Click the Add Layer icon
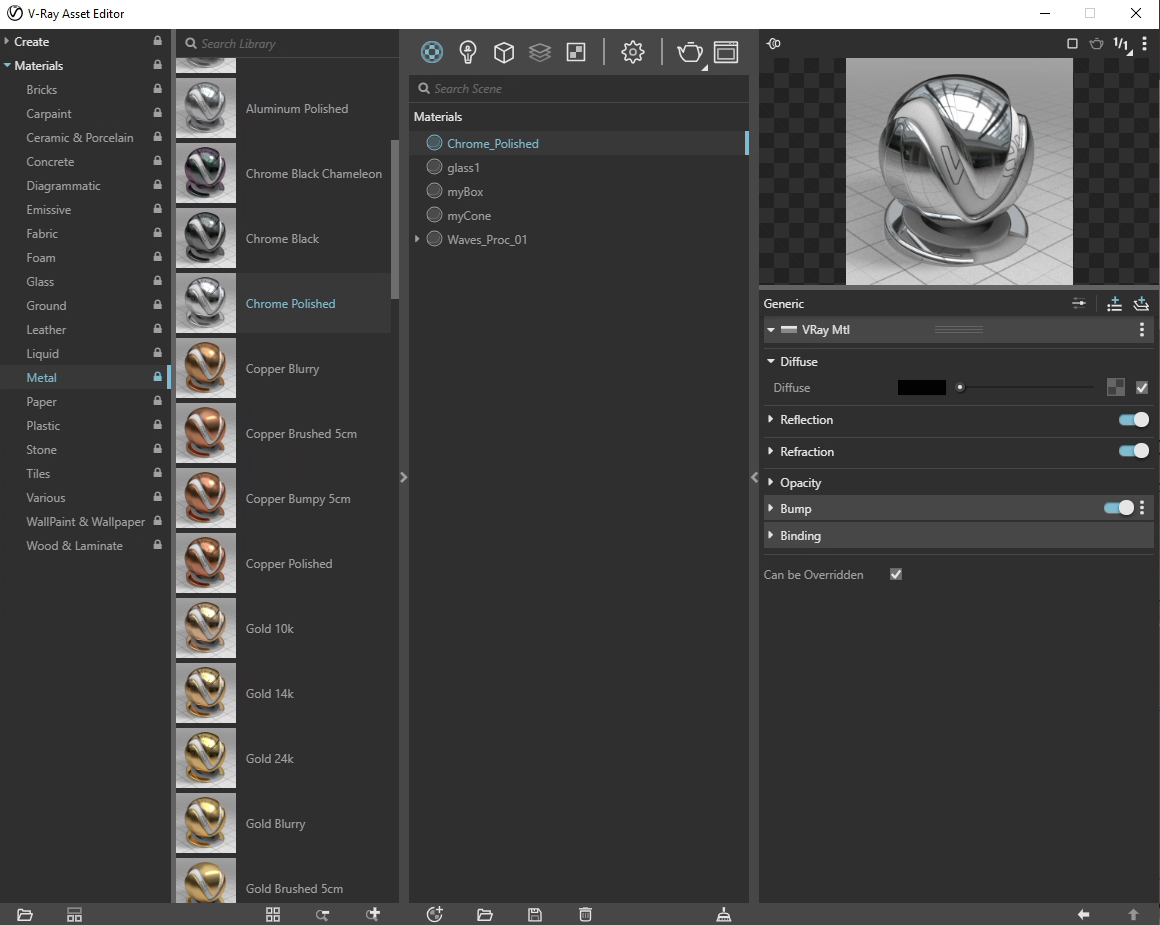1160x925 pixels. click(1141, 303)
